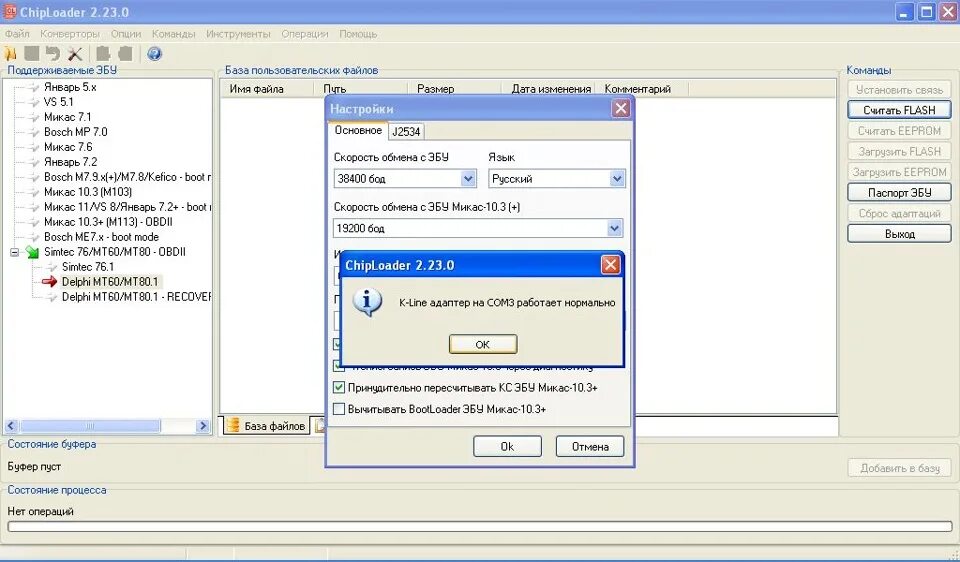This screenshot has height=562, width=960.
Task: Close the Настройки dialog with its X
Action: tap(621, 108)
